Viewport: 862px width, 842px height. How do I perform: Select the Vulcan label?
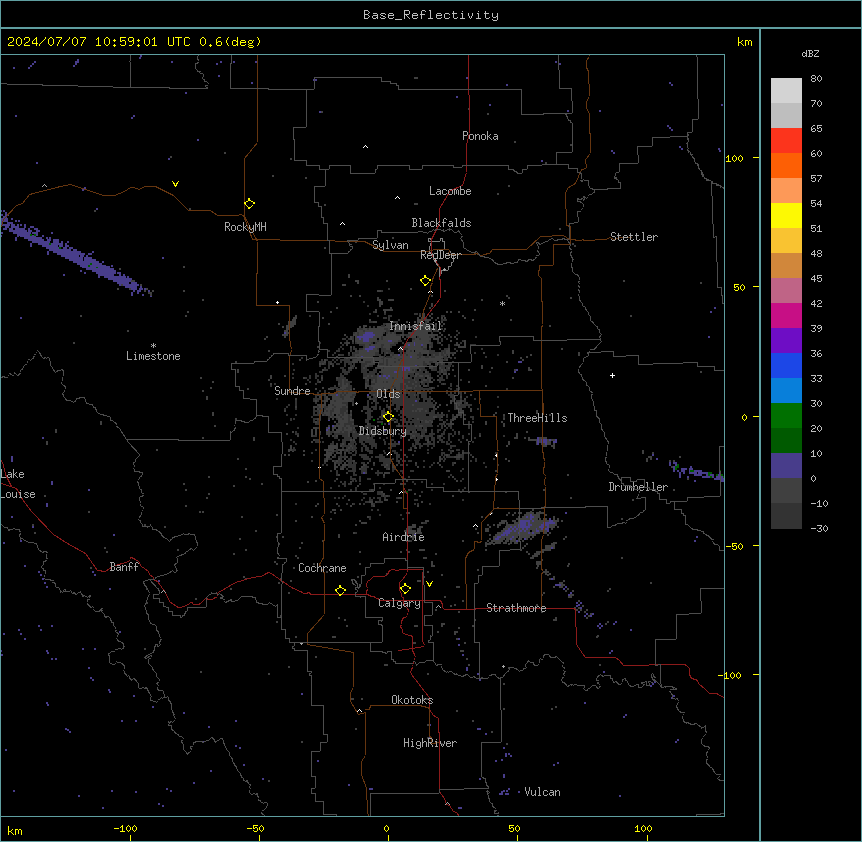pos(543,792)
